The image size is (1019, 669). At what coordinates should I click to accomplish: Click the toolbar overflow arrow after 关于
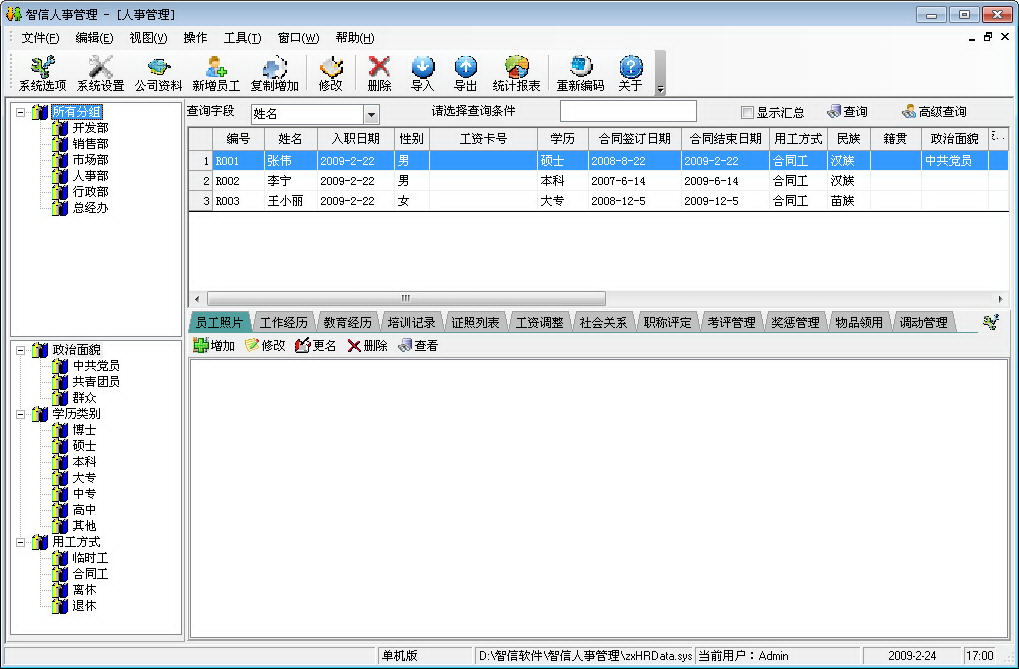[x=660, y=90]
